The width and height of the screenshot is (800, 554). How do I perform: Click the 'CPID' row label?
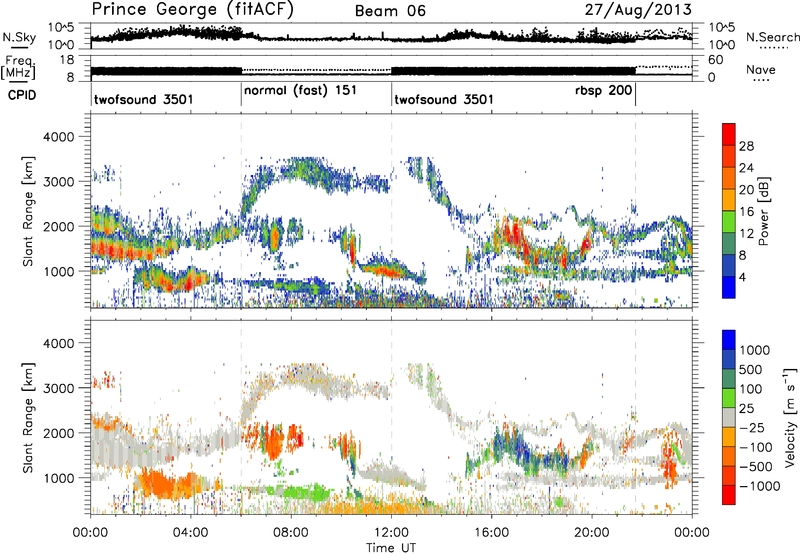[x=22, y=95]
